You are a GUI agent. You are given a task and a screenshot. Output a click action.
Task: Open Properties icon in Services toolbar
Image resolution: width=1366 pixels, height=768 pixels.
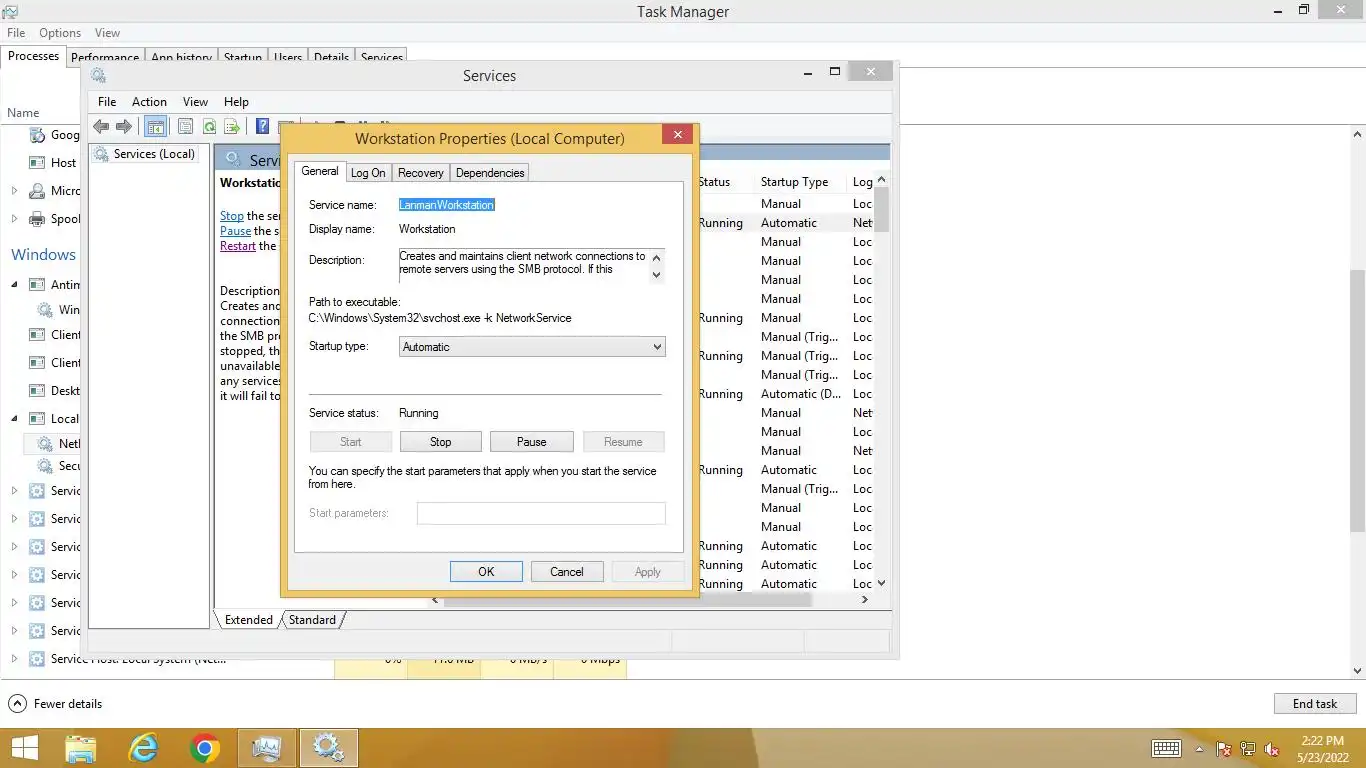point(185,126)
